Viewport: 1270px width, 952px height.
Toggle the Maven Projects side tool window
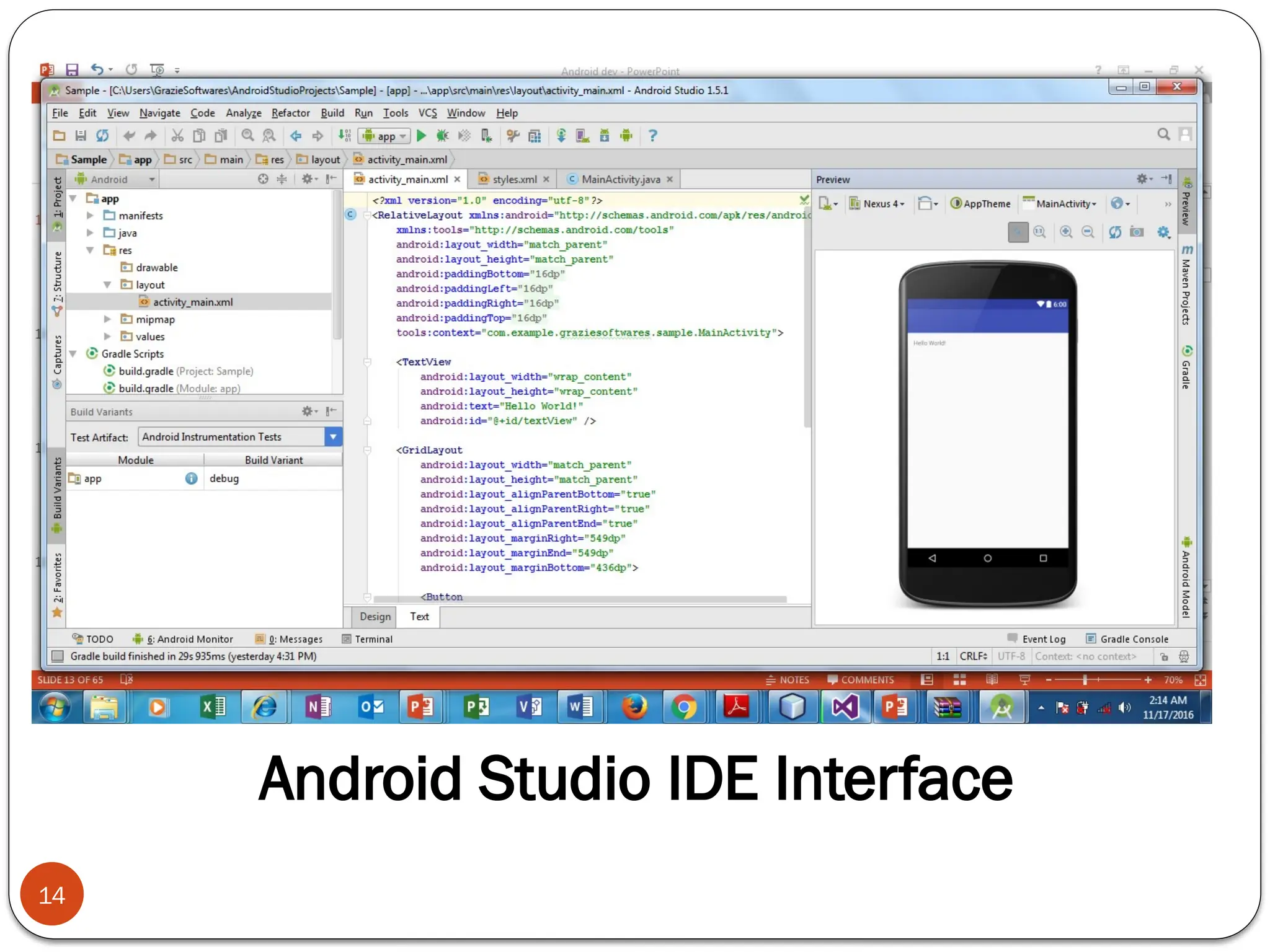(1186, 284)
